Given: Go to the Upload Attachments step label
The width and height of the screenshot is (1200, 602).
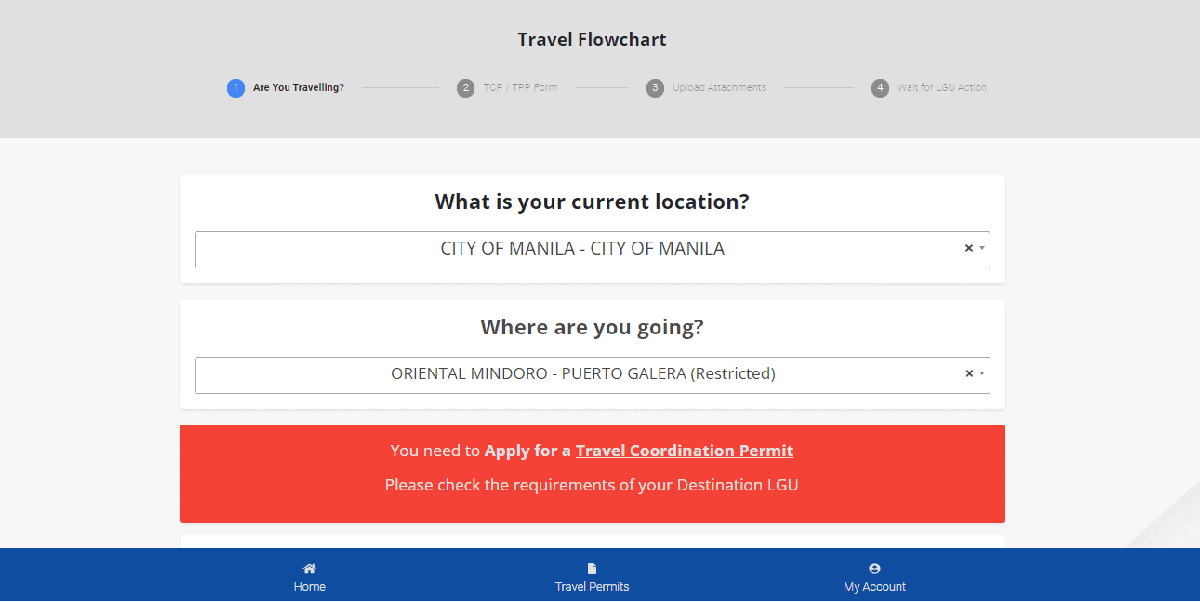Looking at the screenshot, I should (719, 88).
